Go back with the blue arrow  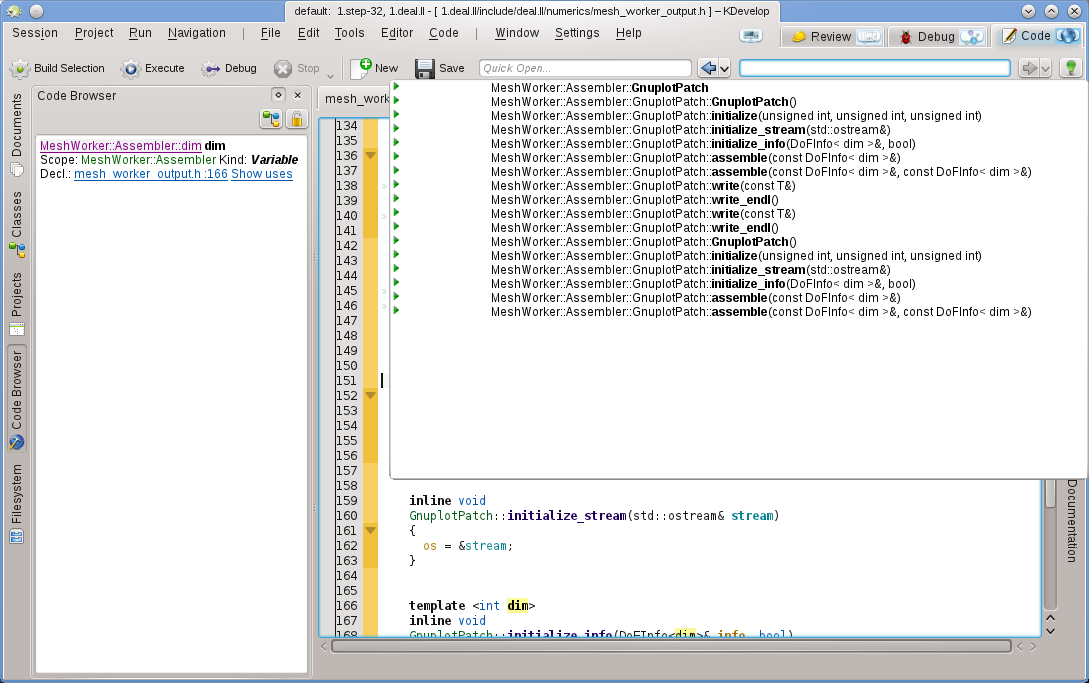click(x=708, y=68)
